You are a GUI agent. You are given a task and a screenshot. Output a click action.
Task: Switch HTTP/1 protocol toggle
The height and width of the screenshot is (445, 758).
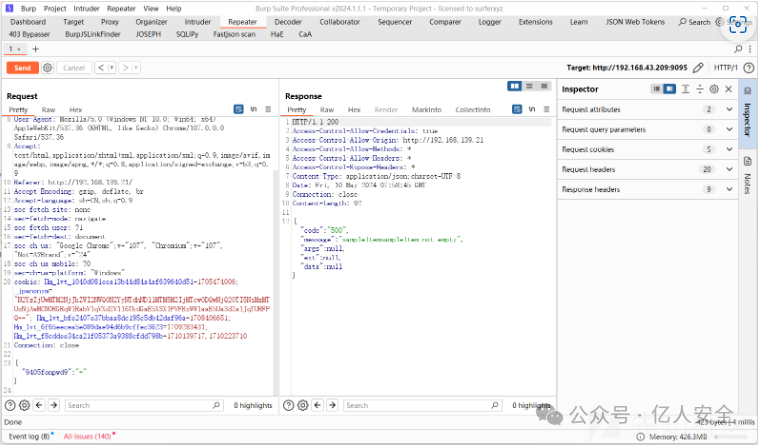pyautogui.click(x=726, y=68)
